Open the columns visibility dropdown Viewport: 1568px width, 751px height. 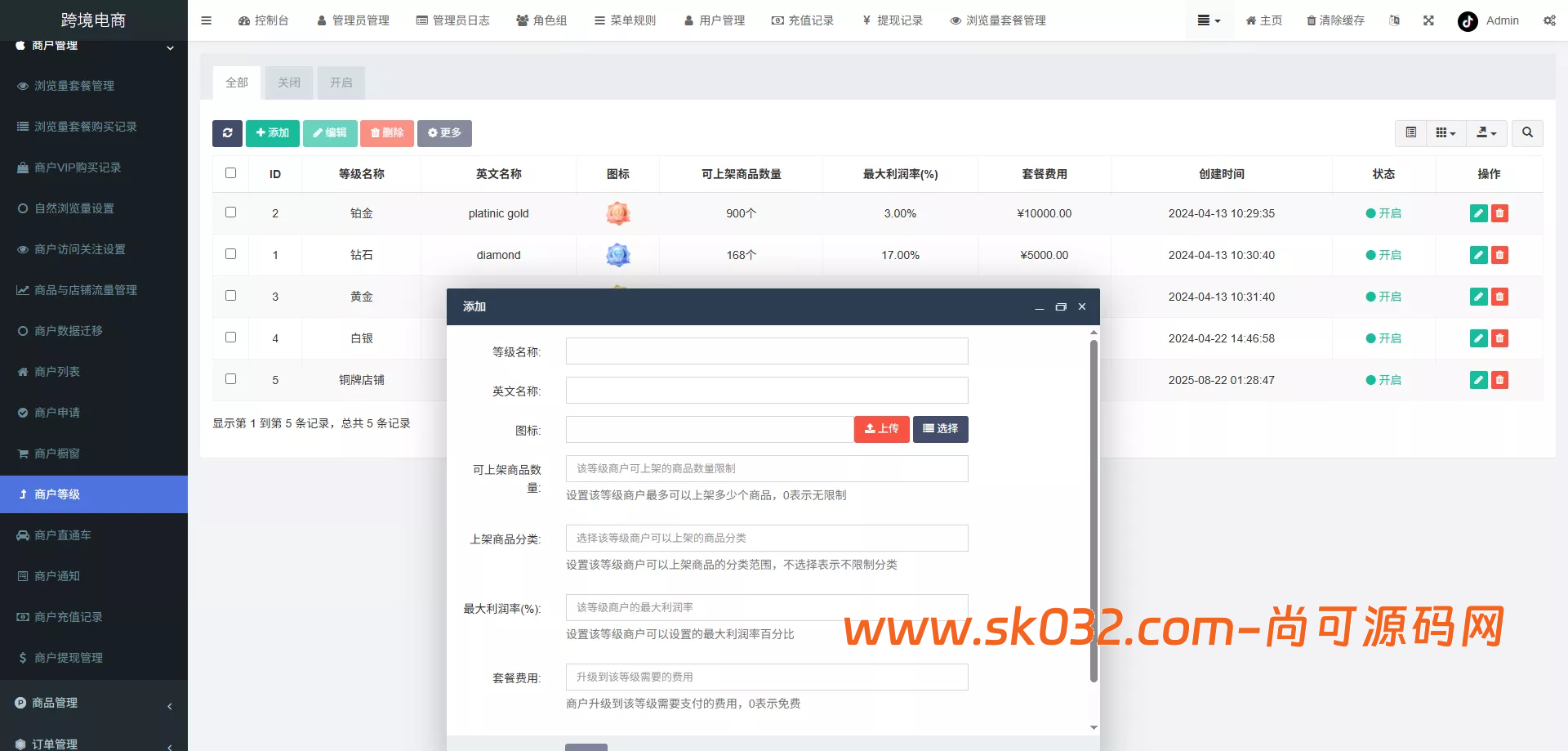pos(1445,132)
